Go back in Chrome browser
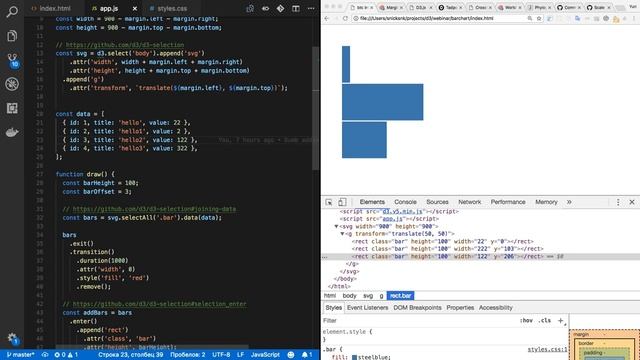The width and height of the screenshot is (640, 360). point(327,18)
